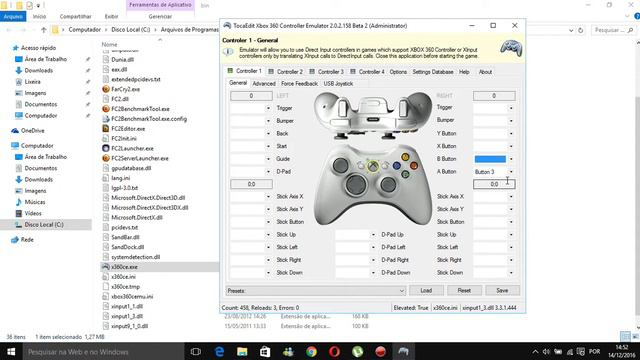
Task: Click the Lixeira recycle bin icon
Action: (x=19, y=82)
